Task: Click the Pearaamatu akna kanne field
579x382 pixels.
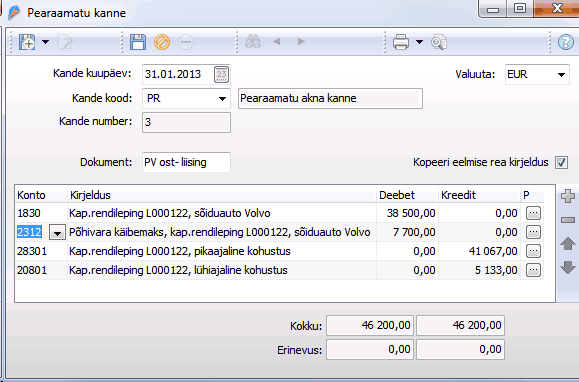Action: [330, 99]
